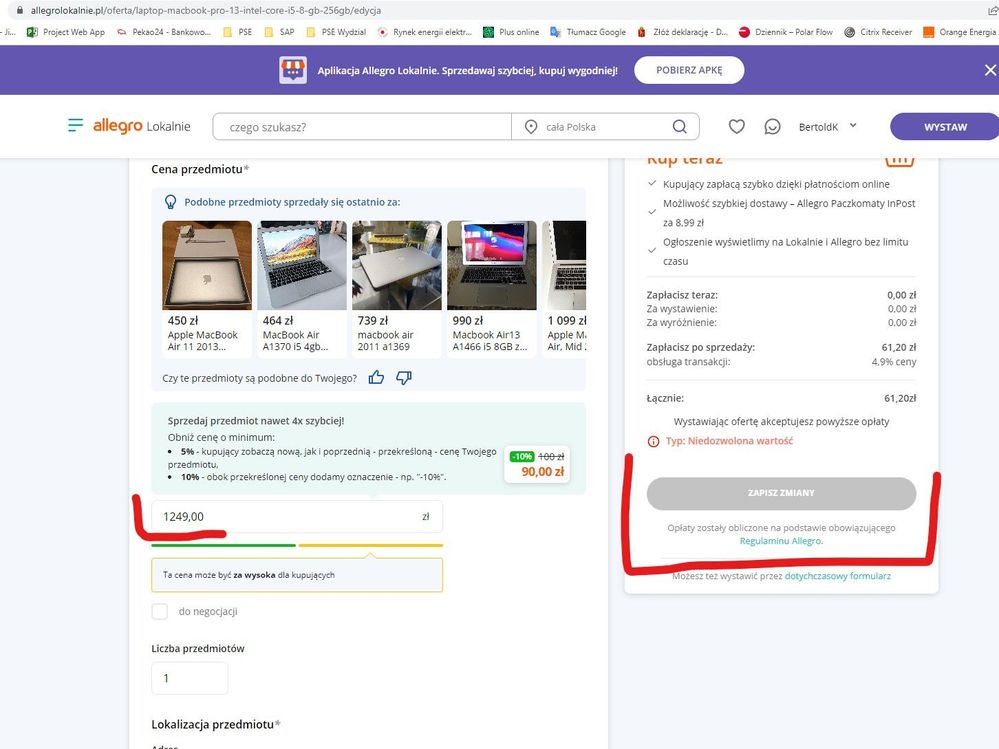This screenshot has height=749, width=999.
Task: Open the 739 zł macbook air 2011 thumbnail
Action: click(397, 265)
